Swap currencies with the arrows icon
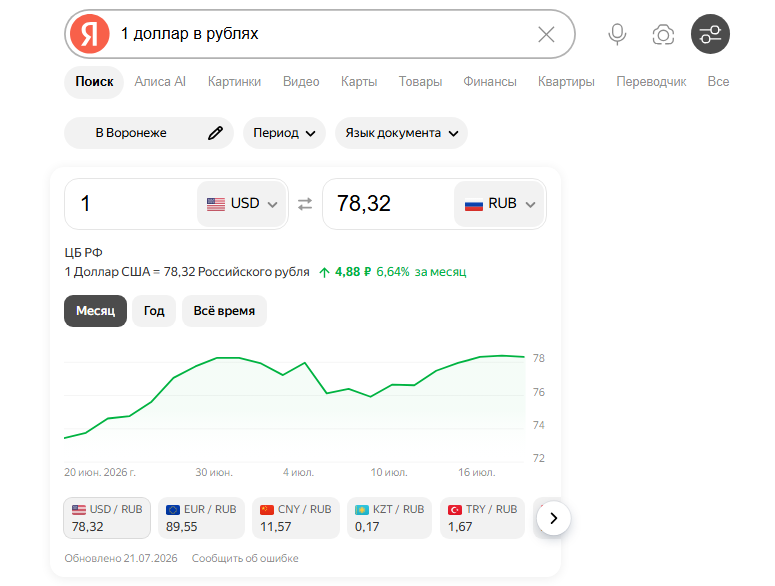This screenshot has width=775, height=586. tap(305, 204)
